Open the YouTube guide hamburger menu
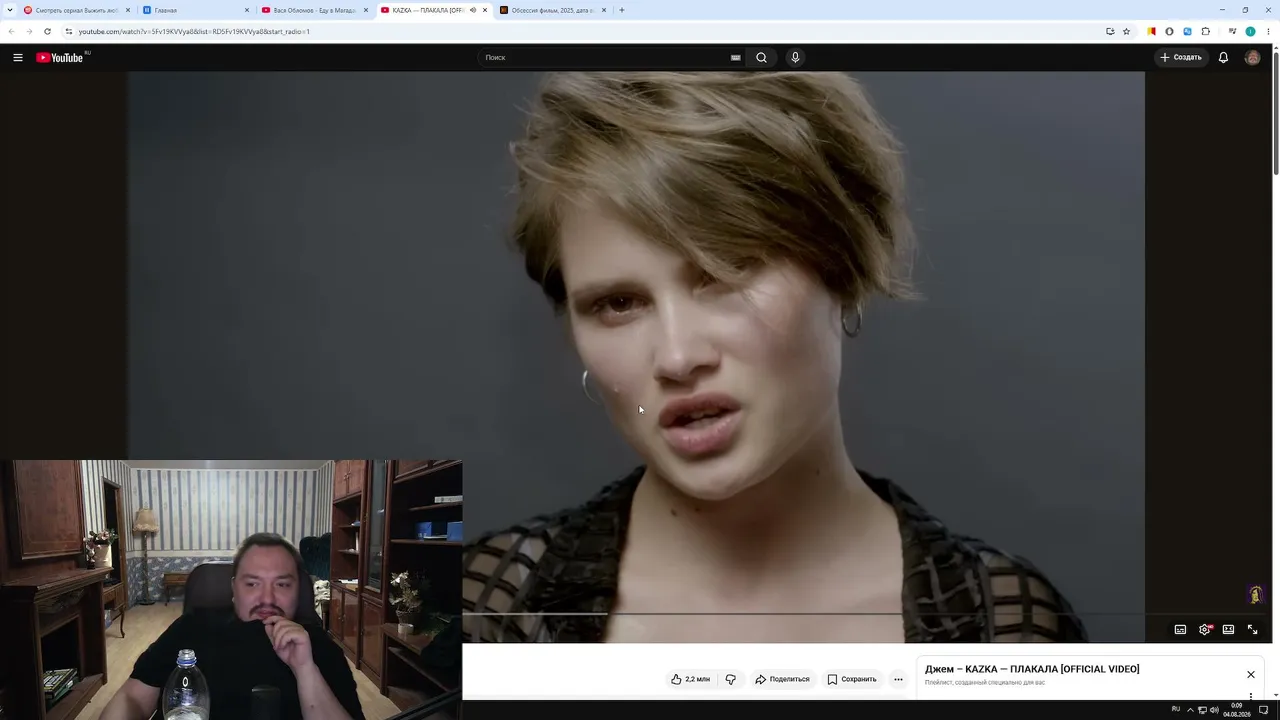1280x720 pixels. (x=18, y=57)
